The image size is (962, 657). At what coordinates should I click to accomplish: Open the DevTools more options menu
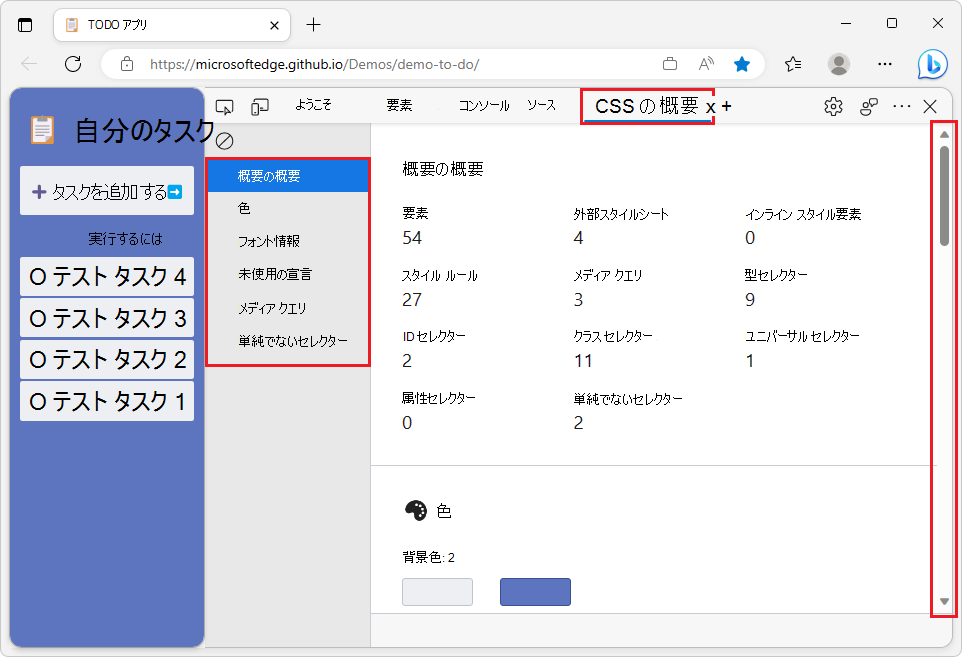pos(901,105)
